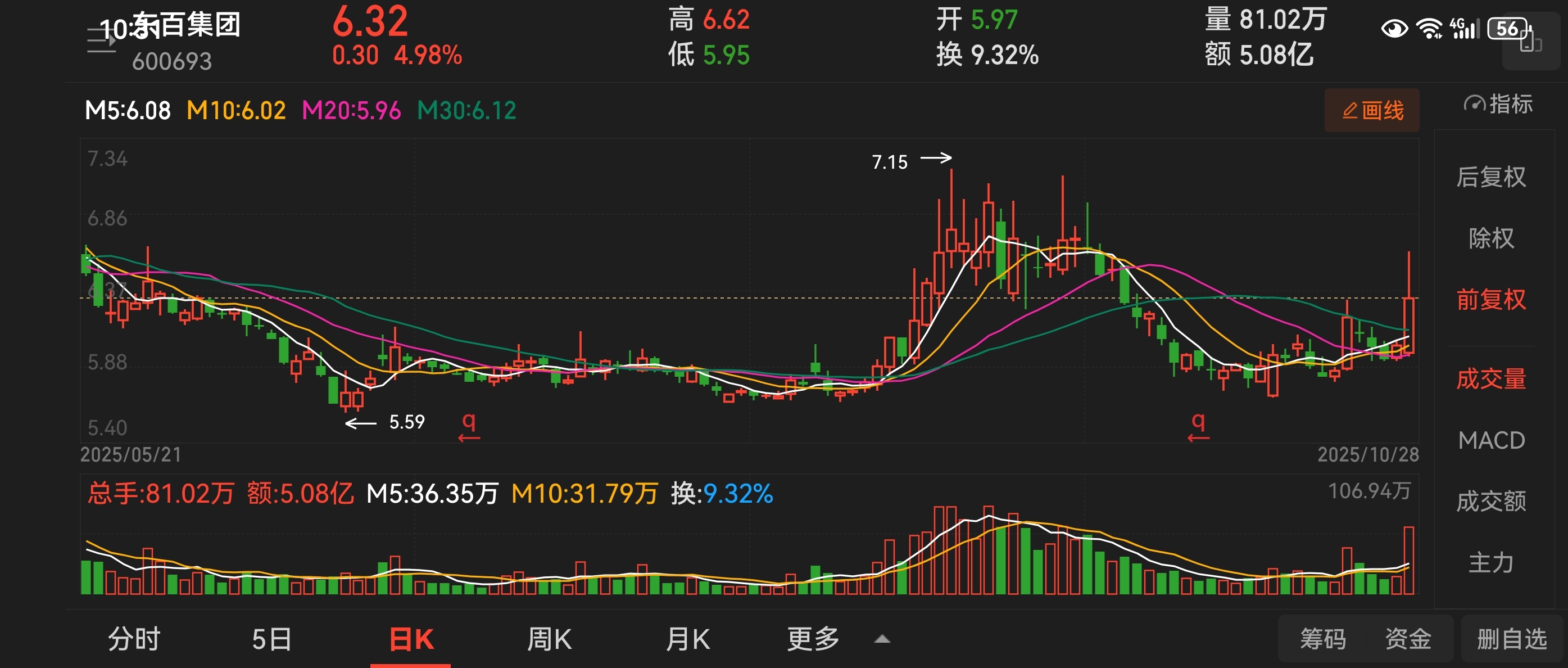Select 后复权 adjustment mode
The height and width of the screenshot is (668, 1568).
(x=1490, y=177)
